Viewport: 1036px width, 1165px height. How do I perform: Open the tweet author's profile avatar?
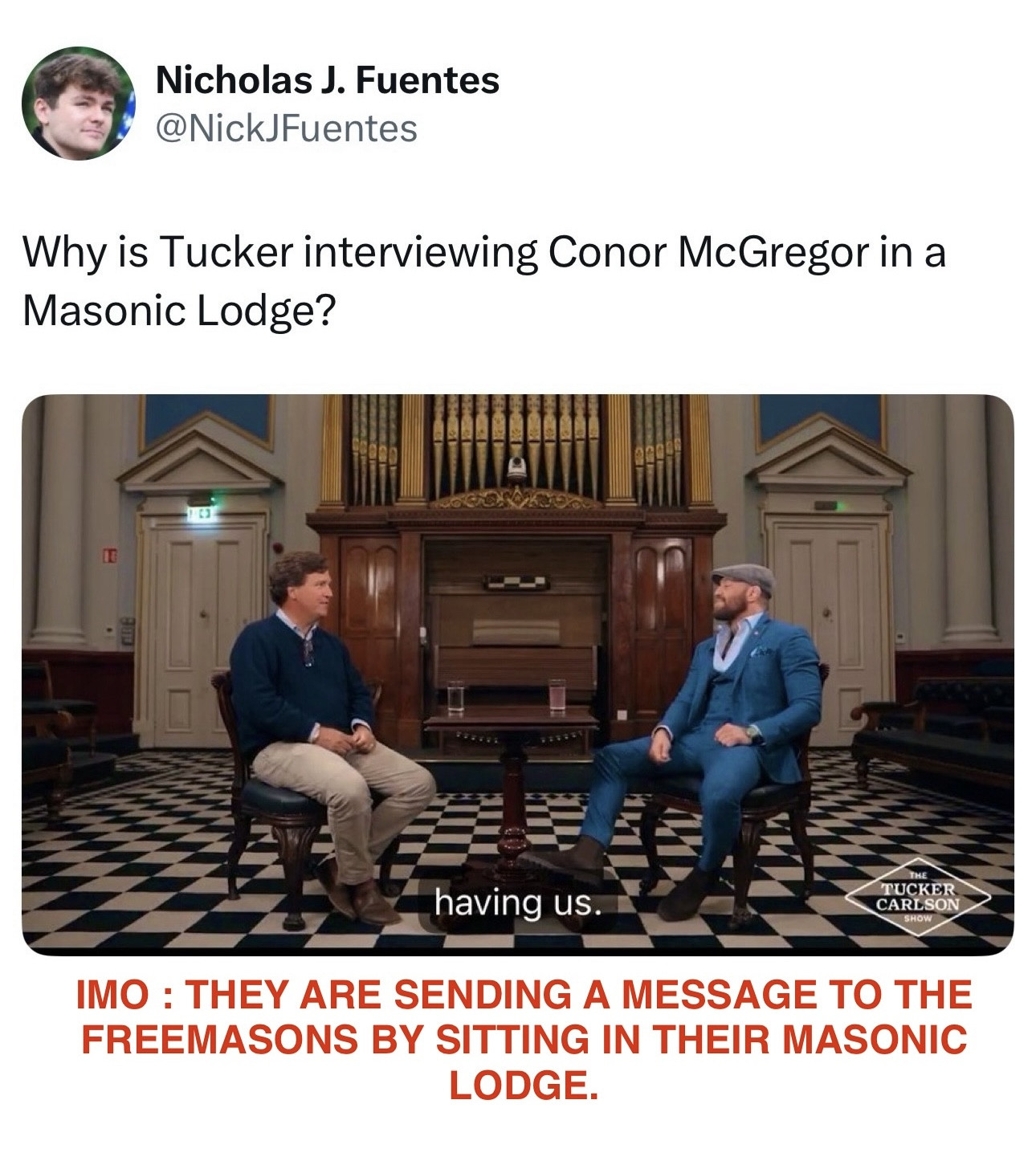[x=78, y=103]
